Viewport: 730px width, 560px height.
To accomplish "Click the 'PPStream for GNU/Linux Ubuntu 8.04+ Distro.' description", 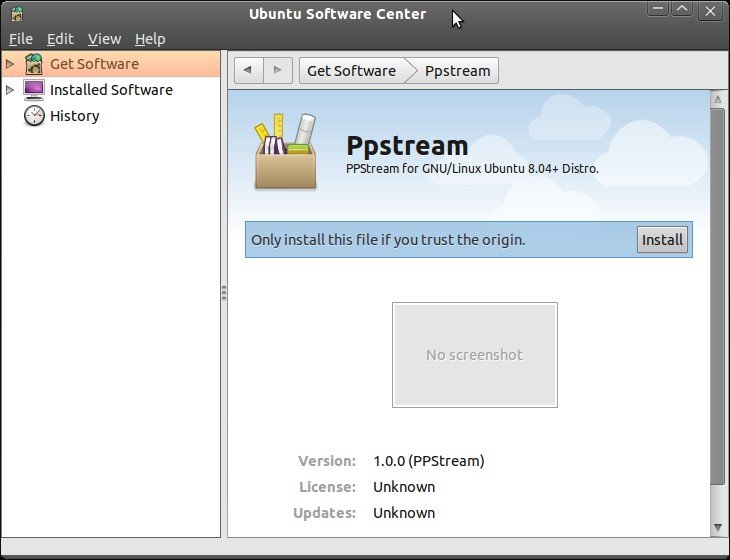I will point(472,169).
